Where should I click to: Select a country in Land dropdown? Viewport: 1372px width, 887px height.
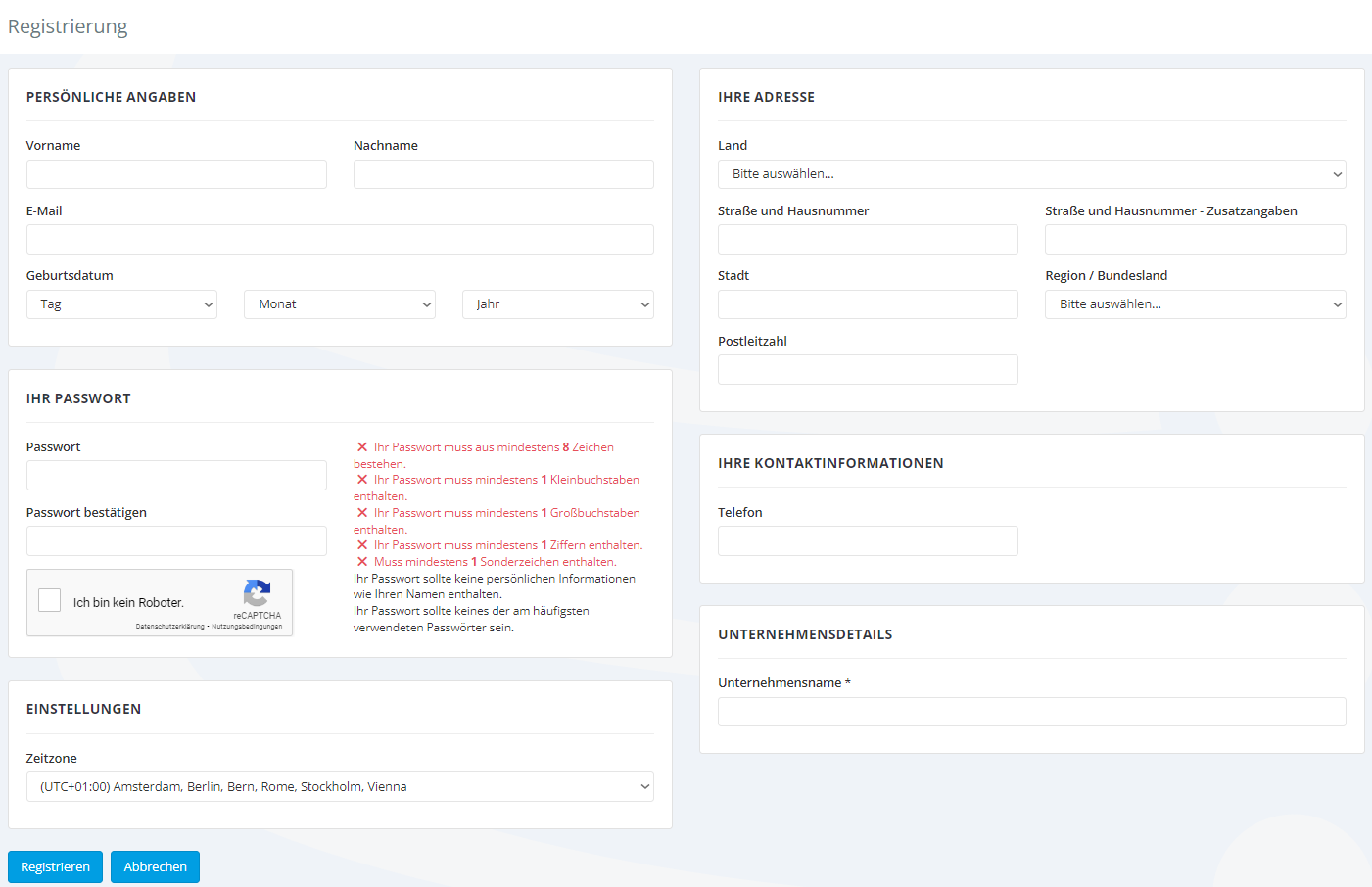1031,174
